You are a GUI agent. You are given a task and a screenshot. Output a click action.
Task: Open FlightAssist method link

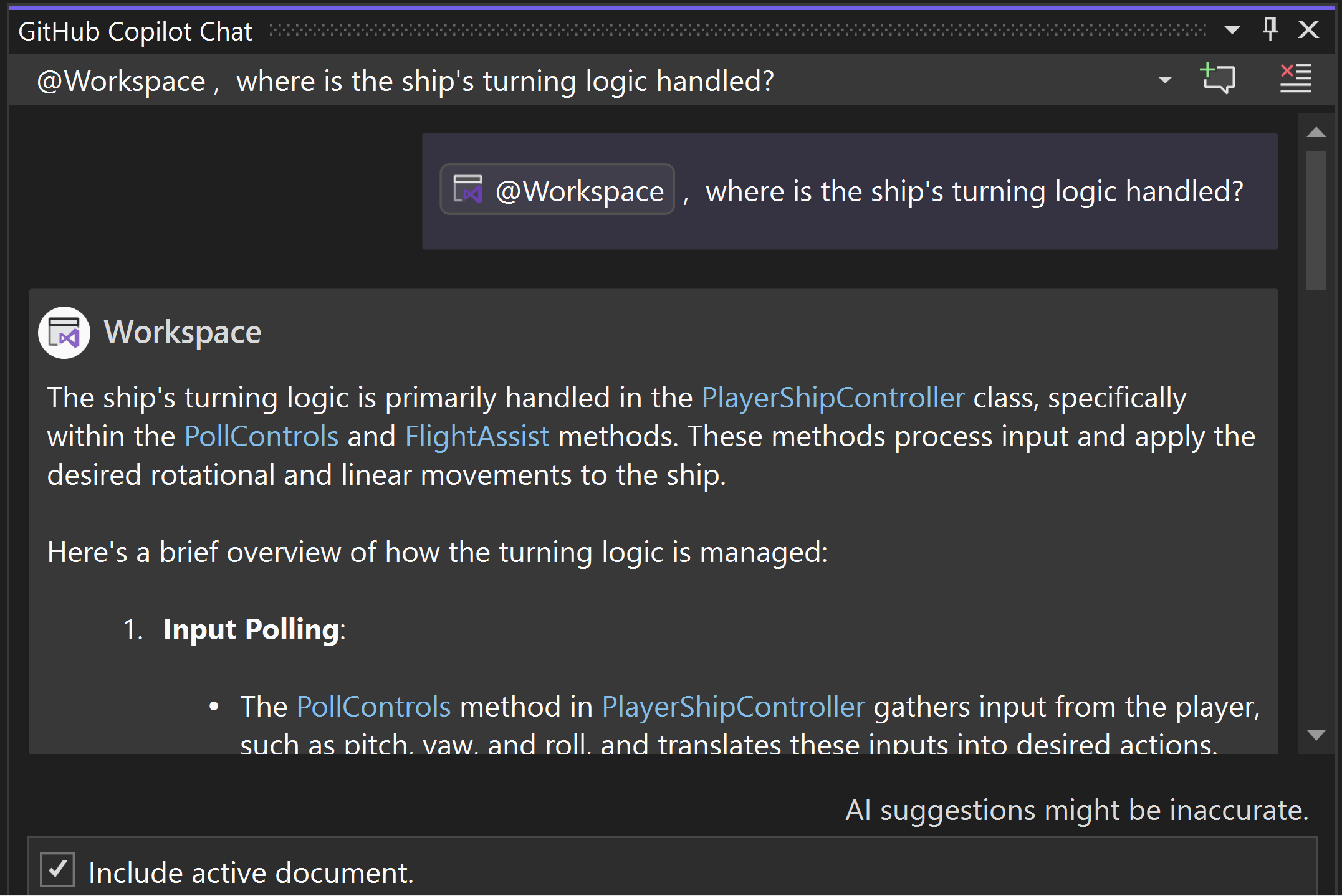477,436
